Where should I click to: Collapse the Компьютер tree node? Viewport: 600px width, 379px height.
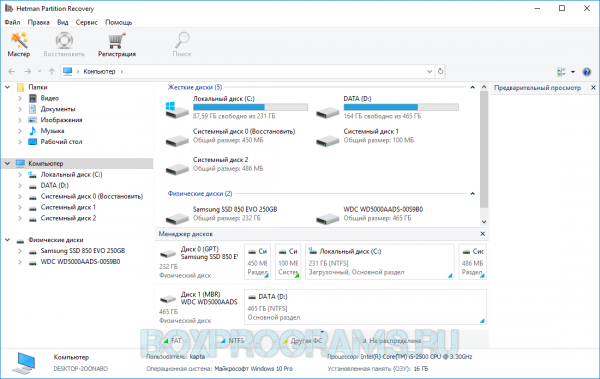point(7,163)
